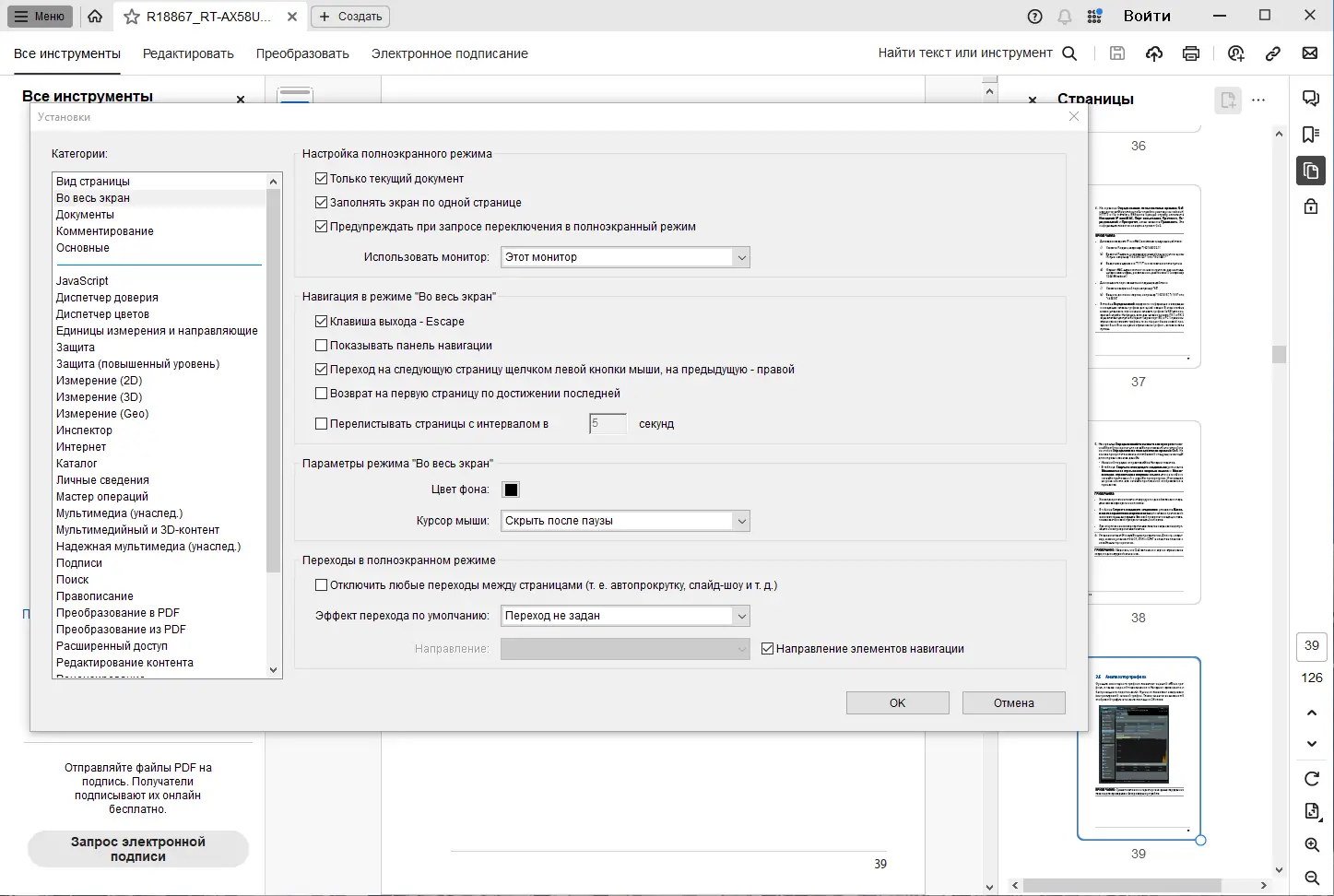Toggle 'Предупреждать при запросе переключения' checkbox
This screenshot has height=896, width=1334.
click(x=322, y=227)
